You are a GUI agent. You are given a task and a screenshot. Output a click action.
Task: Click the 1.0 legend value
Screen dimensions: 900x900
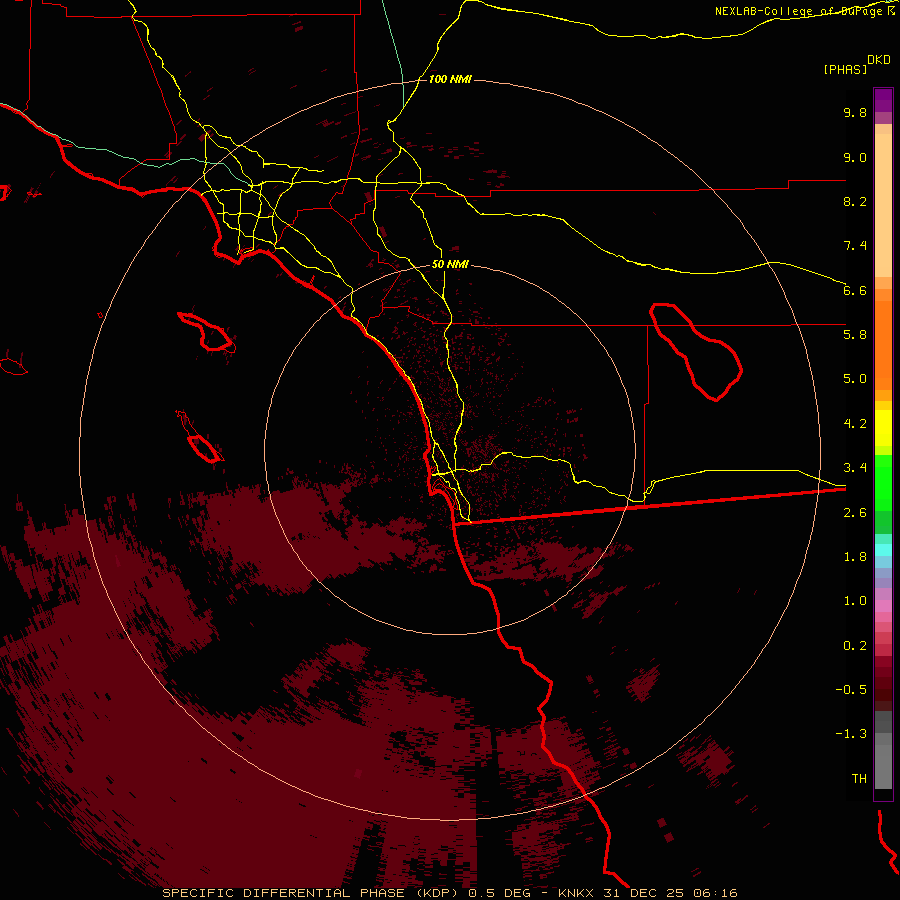855,601
